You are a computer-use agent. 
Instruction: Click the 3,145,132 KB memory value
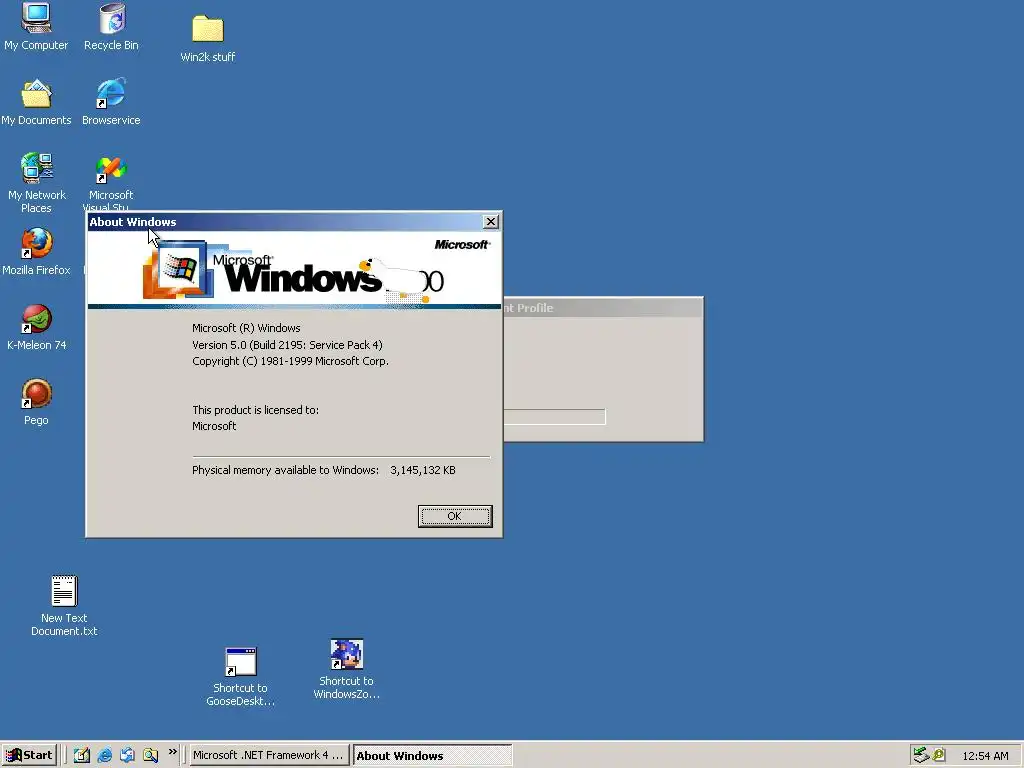[423, 470]
